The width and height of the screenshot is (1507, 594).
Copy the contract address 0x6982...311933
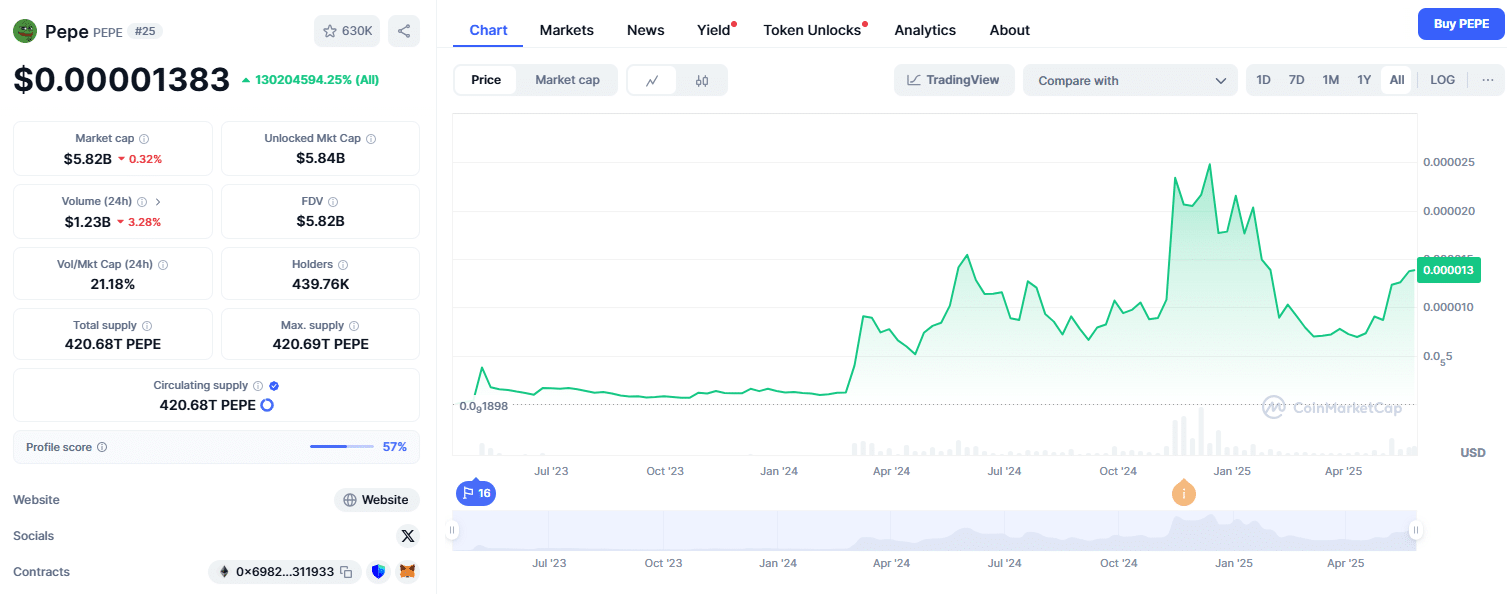click(346, 572)
